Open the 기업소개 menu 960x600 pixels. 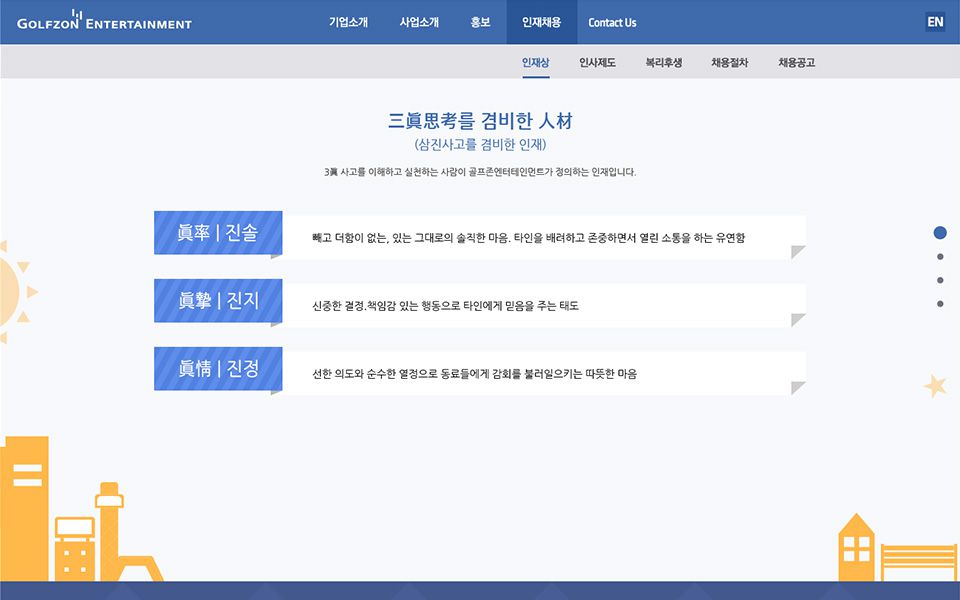coord(348,22)
